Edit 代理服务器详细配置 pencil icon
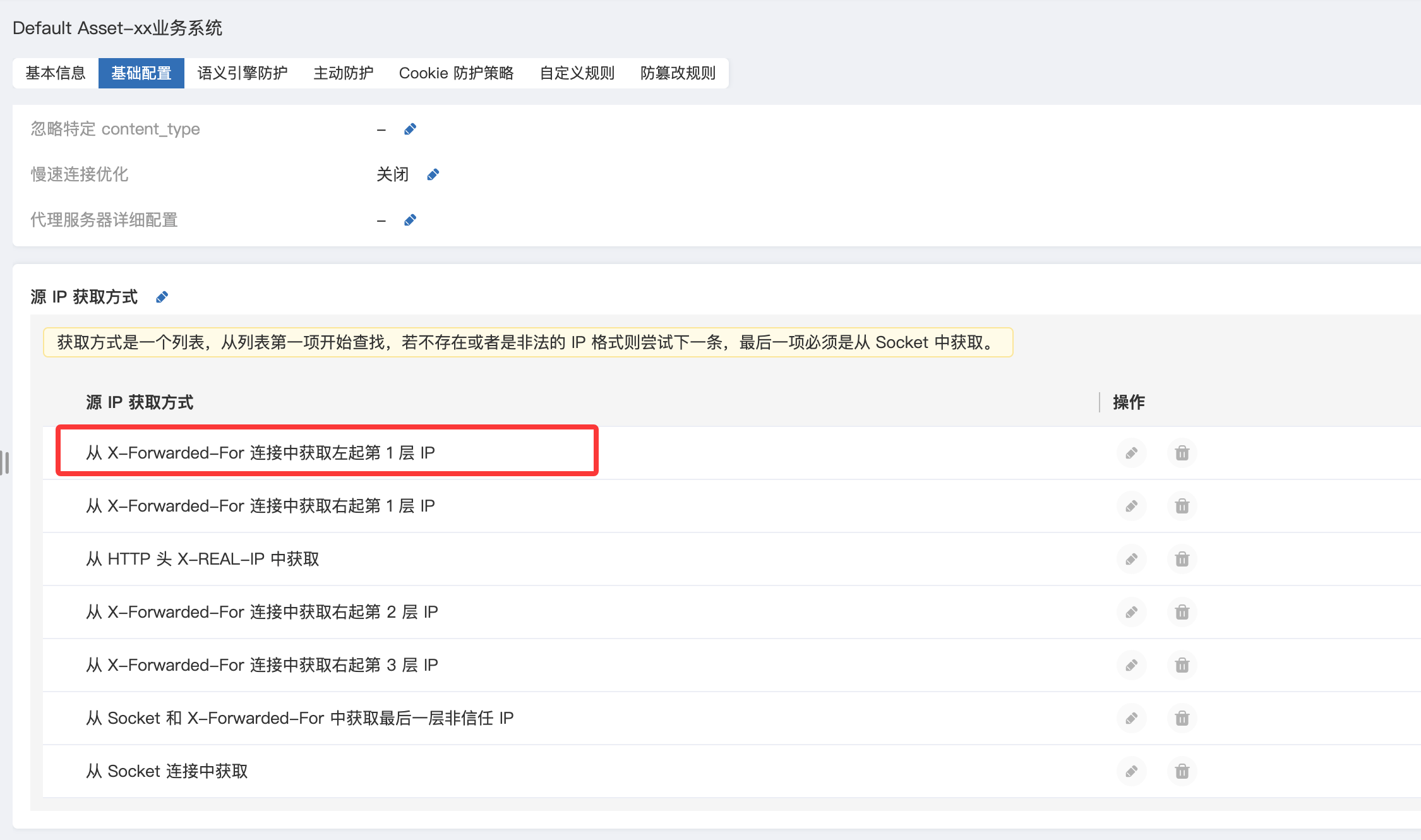 (x=410, y=220)
